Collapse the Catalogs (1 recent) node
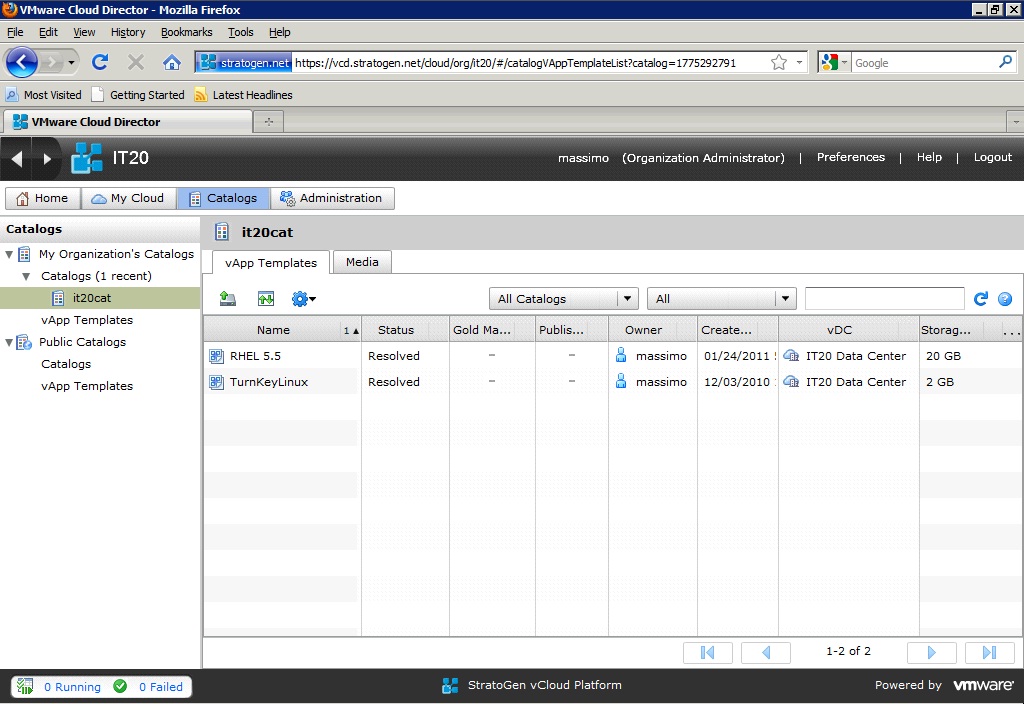Screen dimensions: 1024x704 pyautogui.click(x=26, y=276)
